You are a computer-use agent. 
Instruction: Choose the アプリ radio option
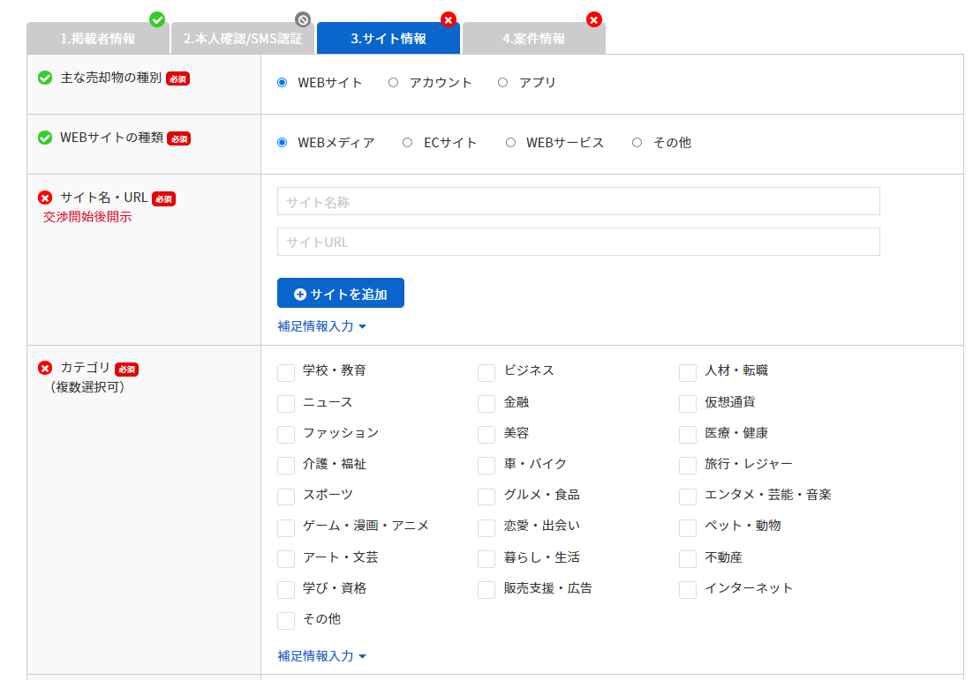coord(503,83)
